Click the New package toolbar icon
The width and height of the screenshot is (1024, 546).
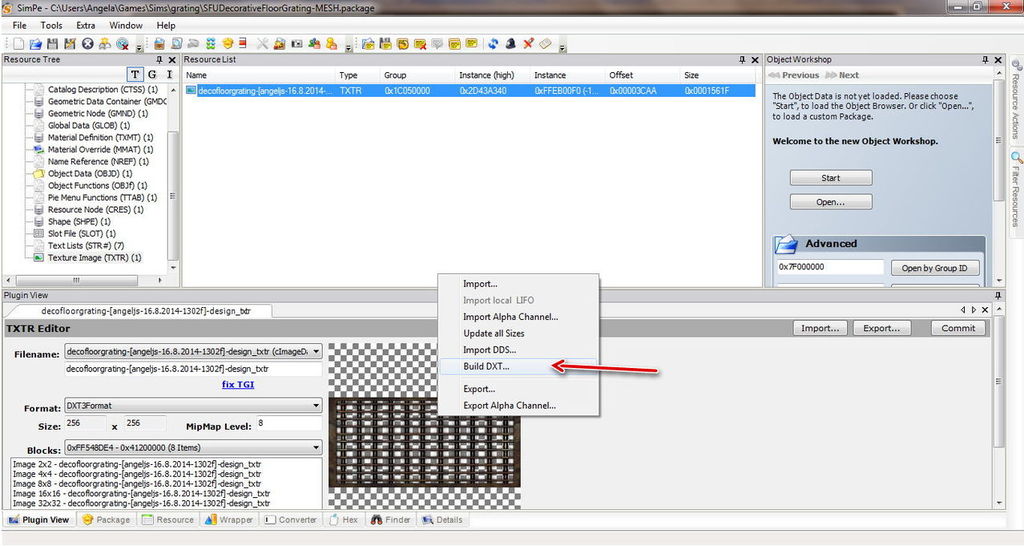[x=18, y=44]
